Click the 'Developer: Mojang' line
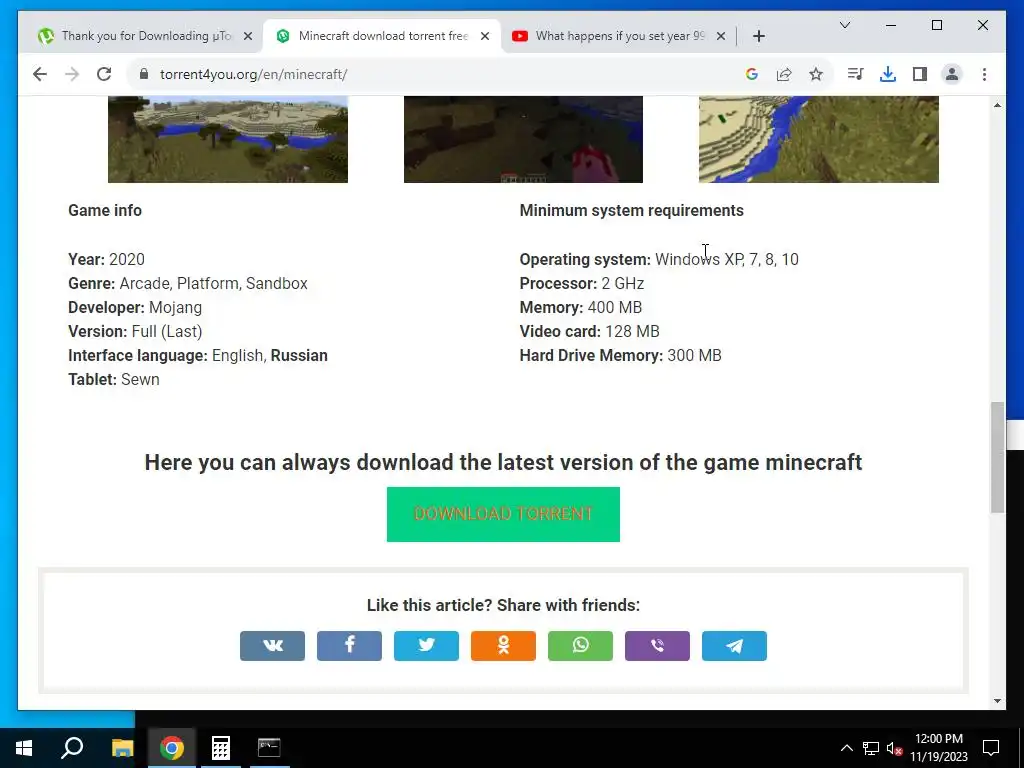The width and height of the screenshot is (1024, 768). (x=135, y=307)
